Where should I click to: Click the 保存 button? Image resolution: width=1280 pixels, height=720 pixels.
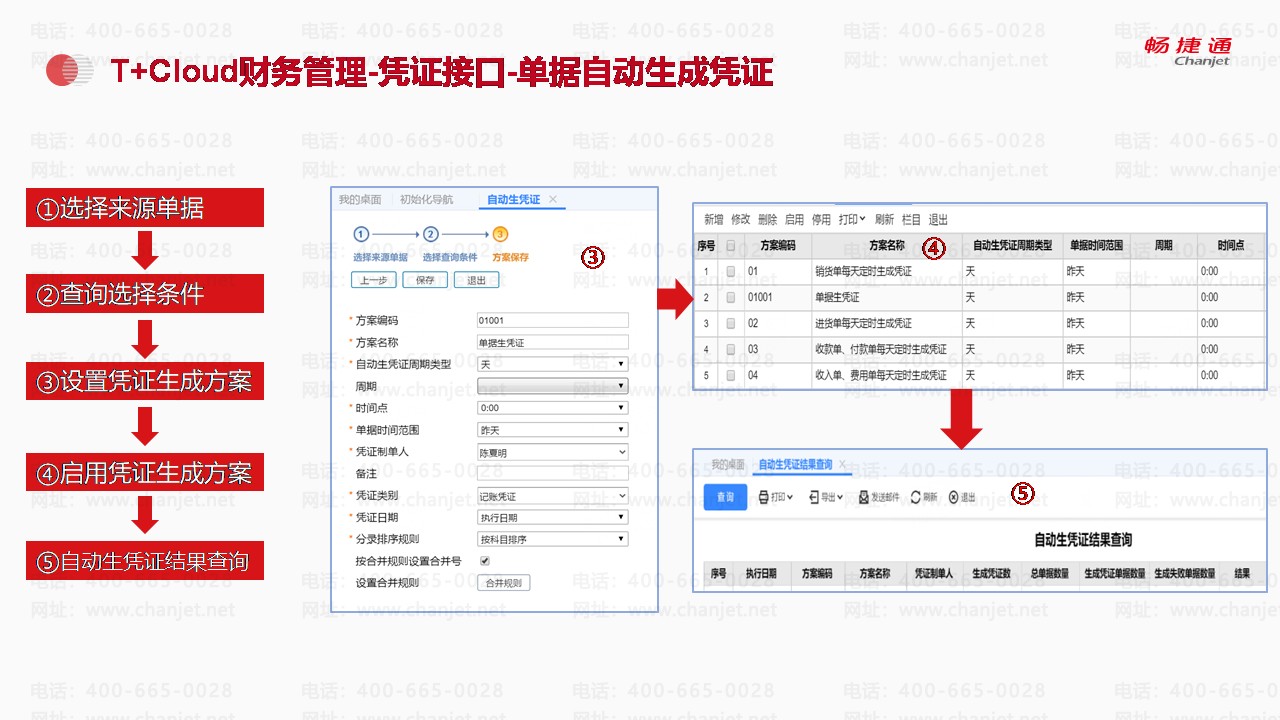pos(425,280)
